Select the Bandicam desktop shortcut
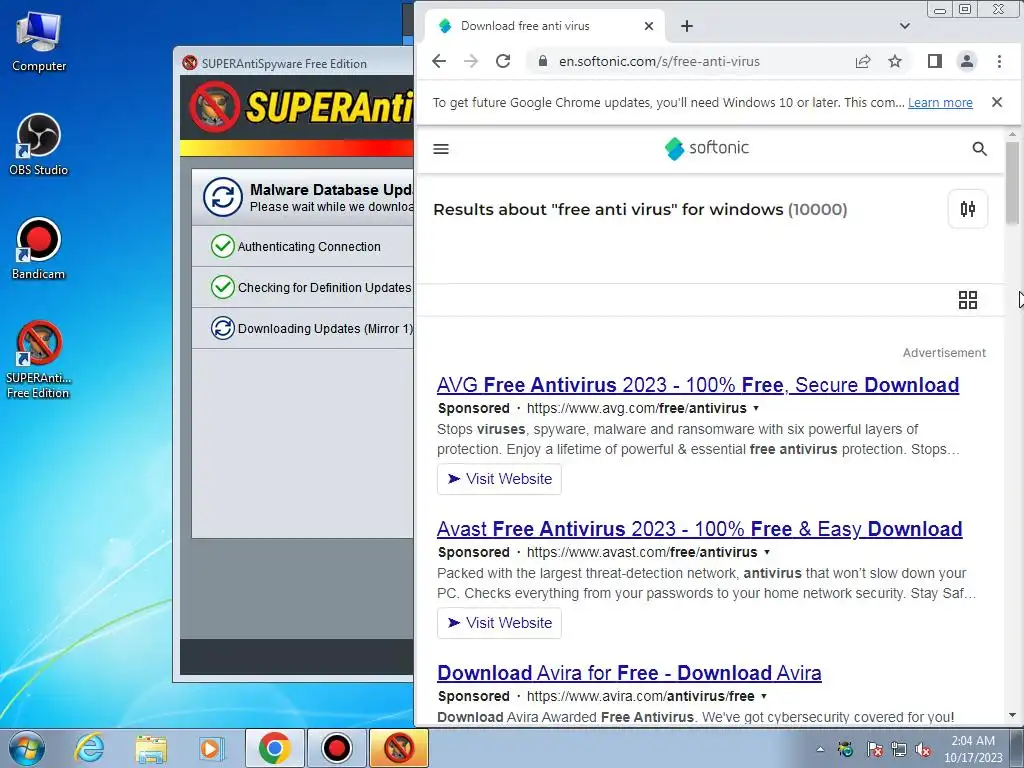 click(x=39, y=249)
